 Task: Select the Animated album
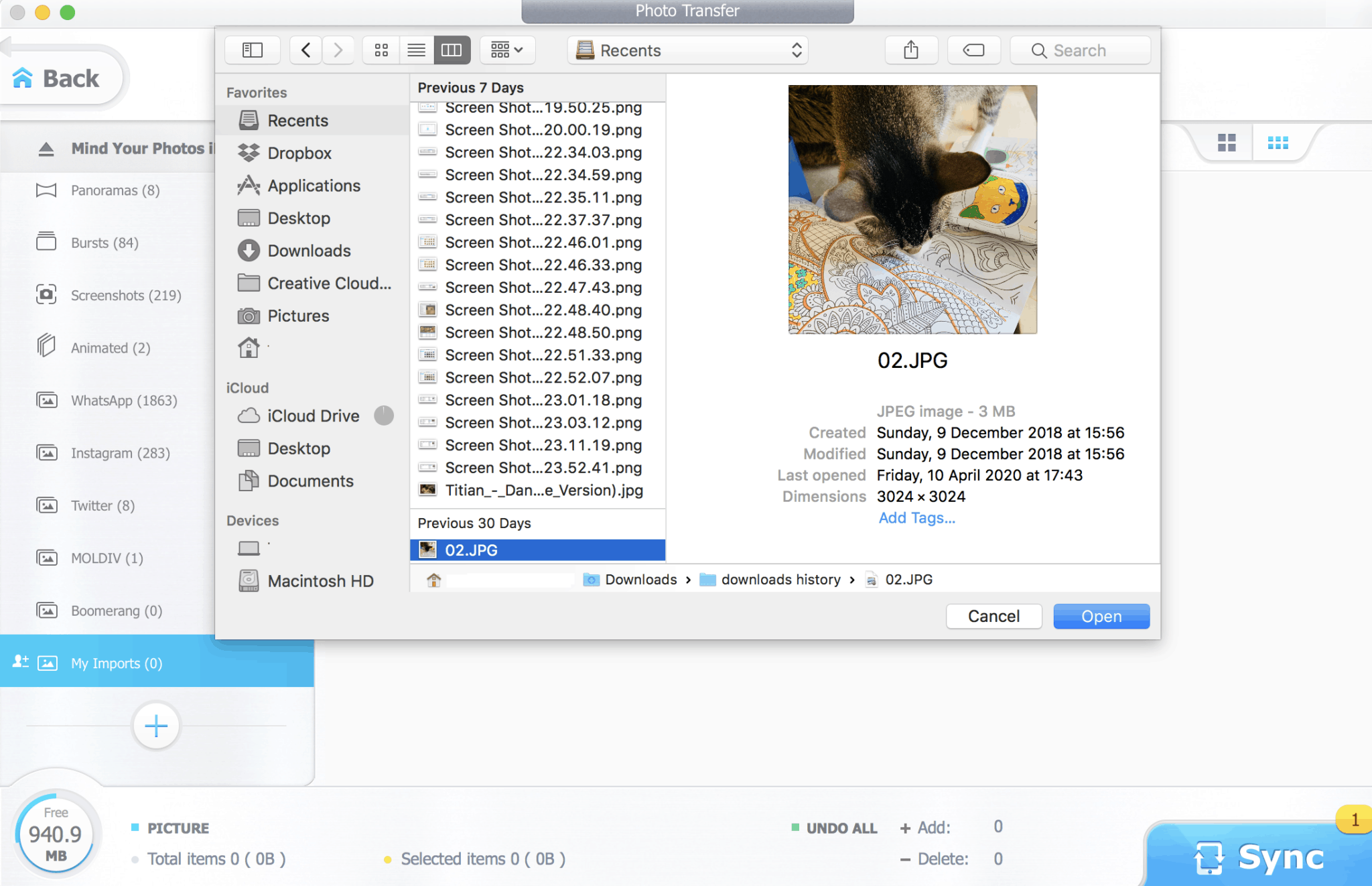110,348
